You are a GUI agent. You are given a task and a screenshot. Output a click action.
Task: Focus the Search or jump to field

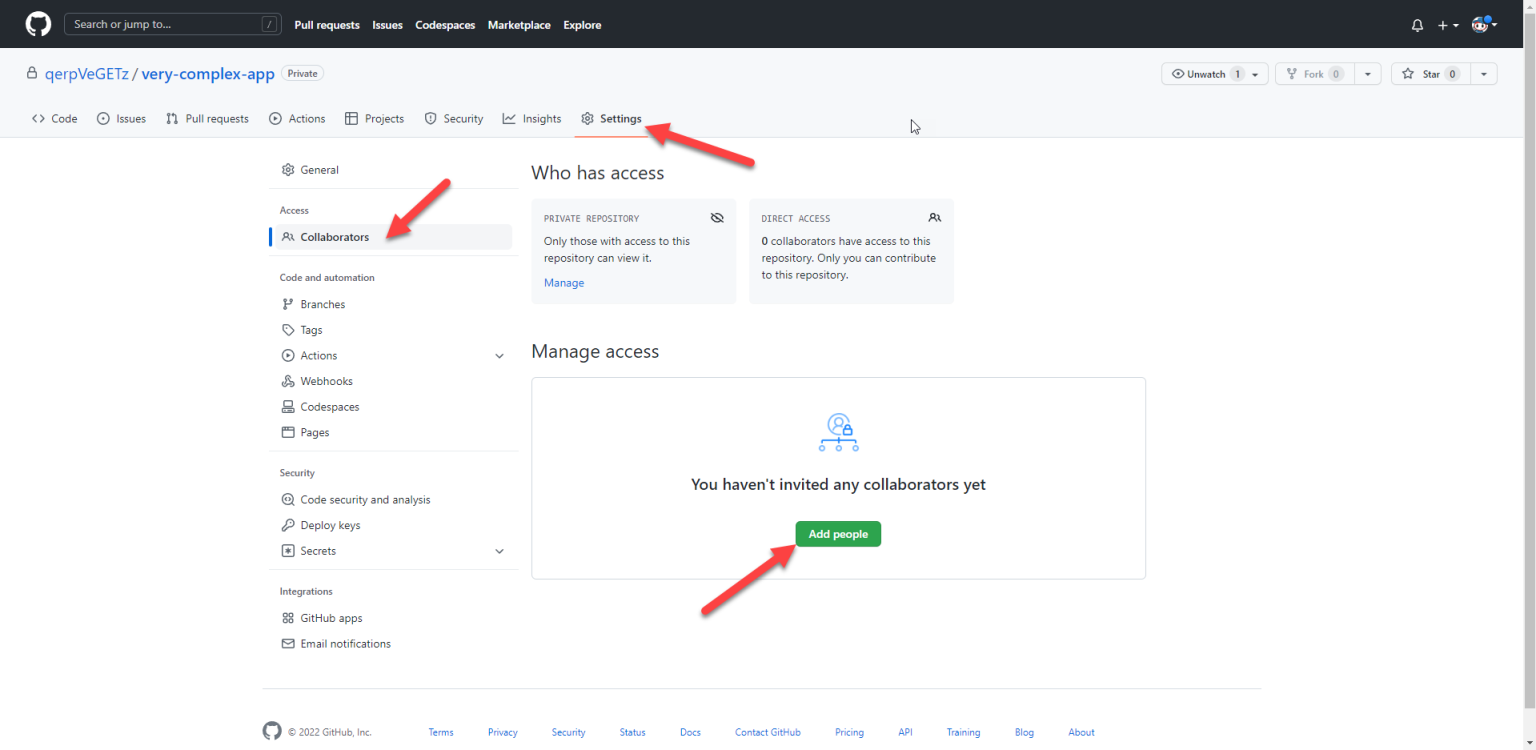[x=172, y=24]
